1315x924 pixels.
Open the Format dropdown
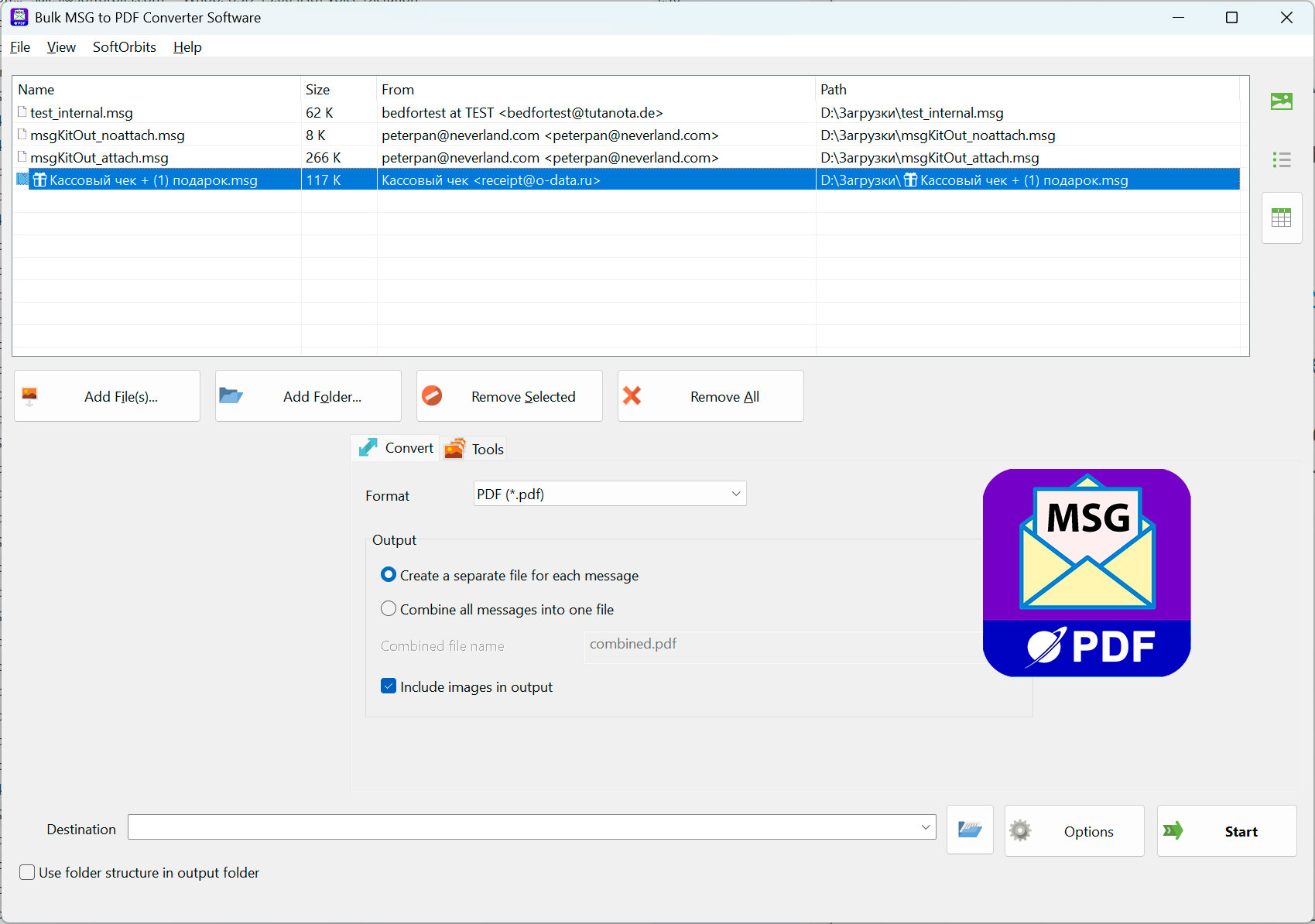pyautogui.click(x=610, y=494)
